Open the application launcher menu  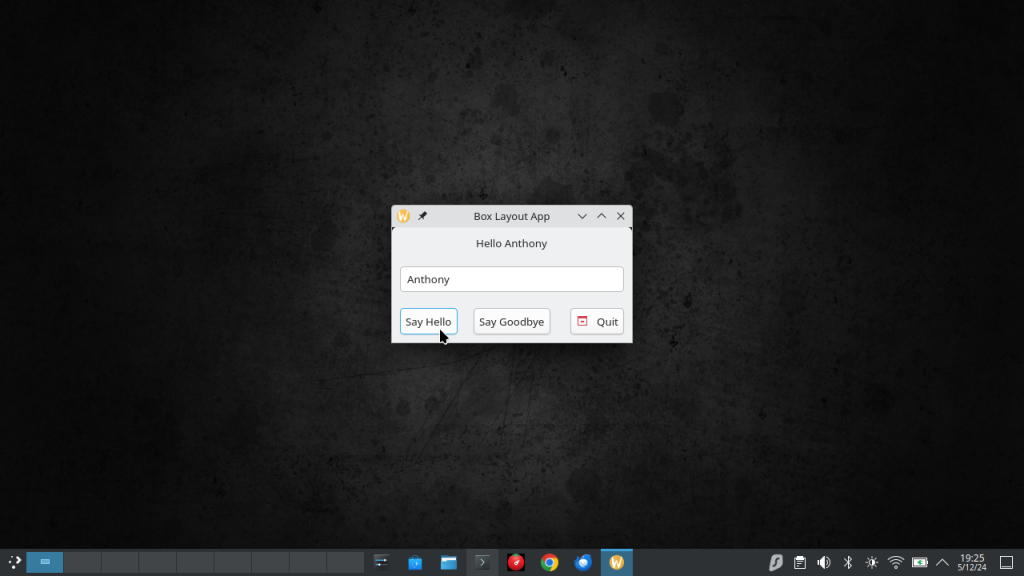click(12, 562)
